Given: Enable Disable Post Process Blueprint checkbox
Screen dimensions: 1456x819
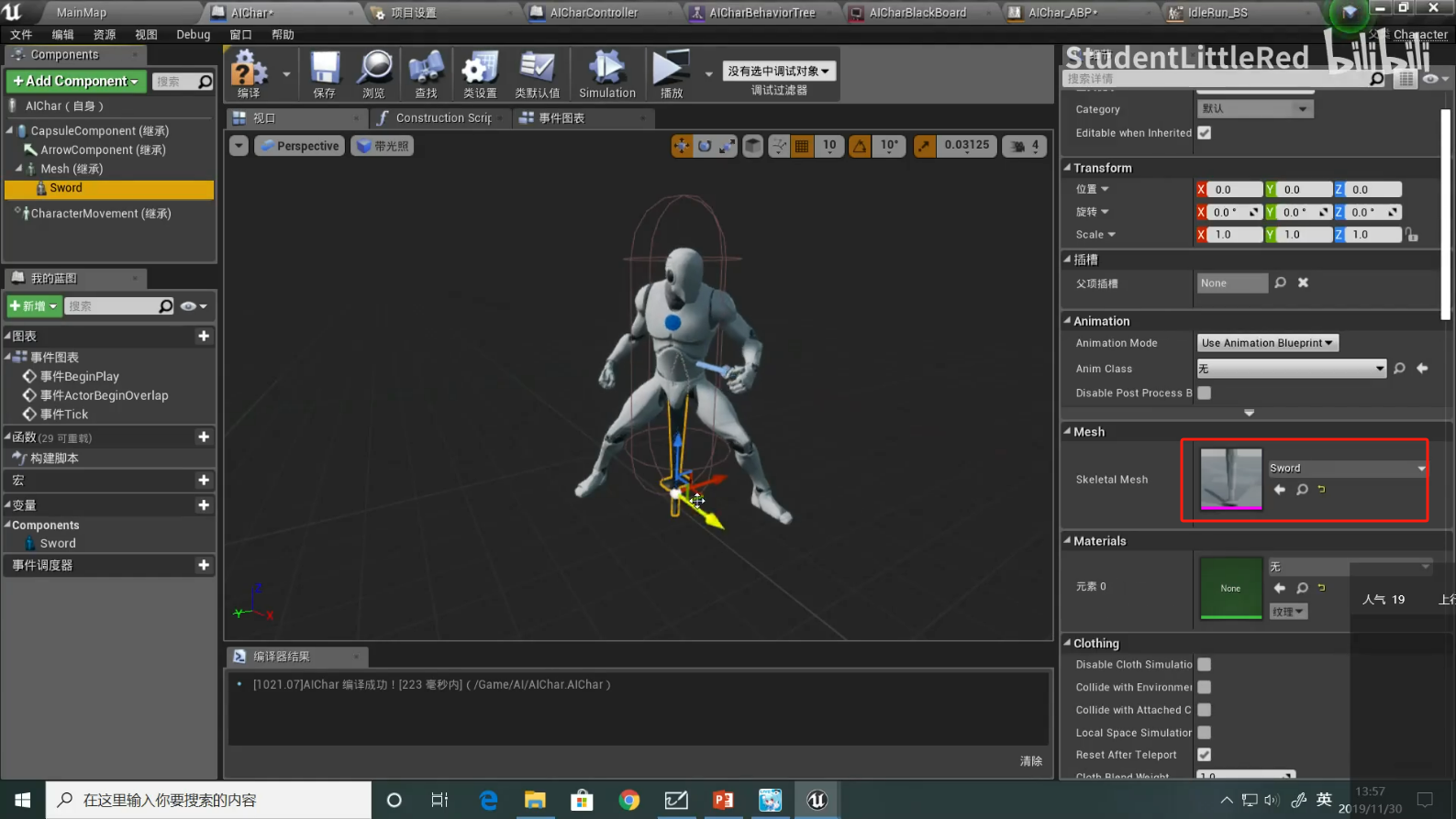Looking at the screenshot, I should pyautogui.click(x=1205, y=393).
